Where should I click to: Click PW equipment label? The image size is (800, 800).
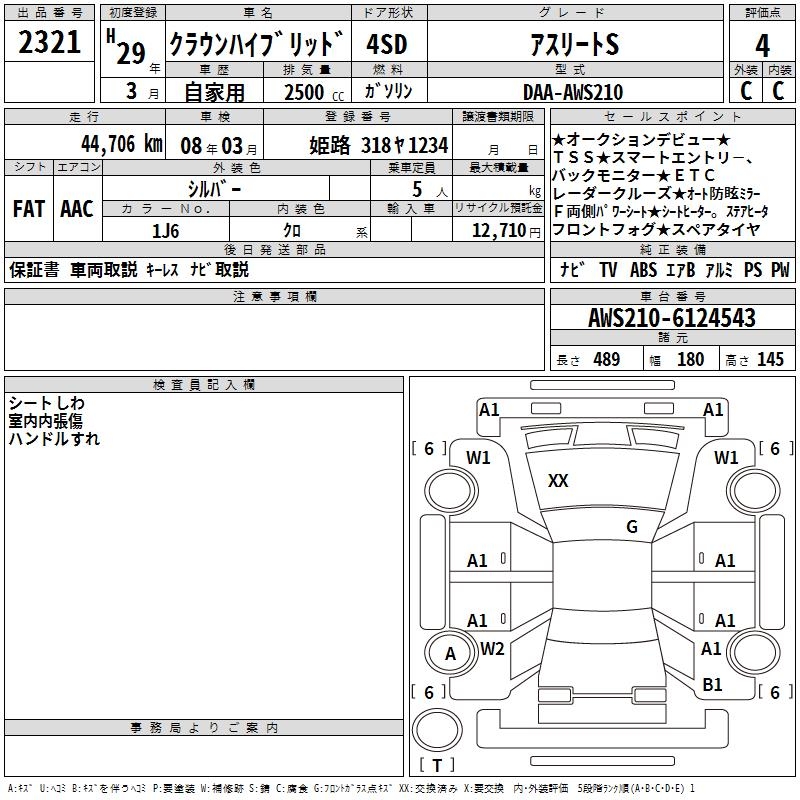(780, 270)
